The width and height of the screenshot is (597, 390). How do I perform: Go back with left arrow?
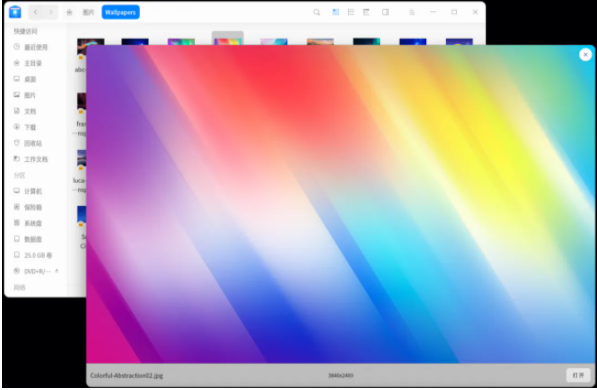pos(35,12)
